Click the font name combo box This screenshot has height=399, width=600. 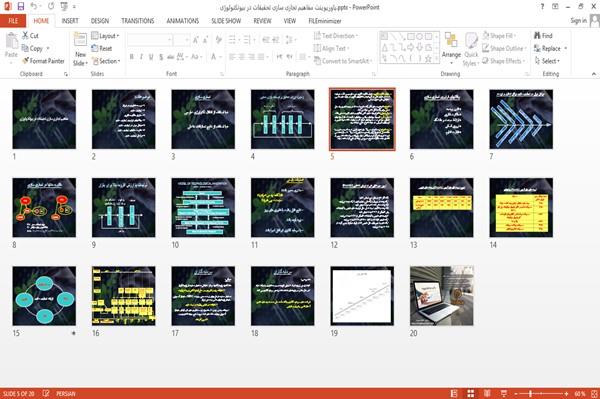point(149,39)
